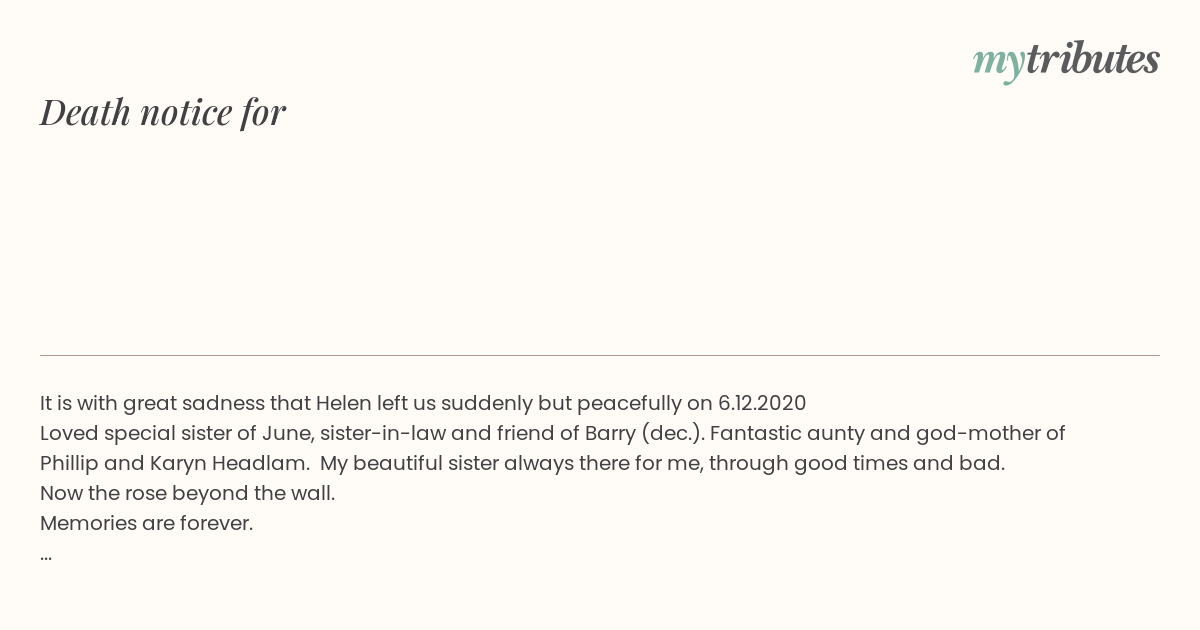This screenshot has height=630, width=1200.
Task: Click the horizontal divider line
Action: point(600,355)
